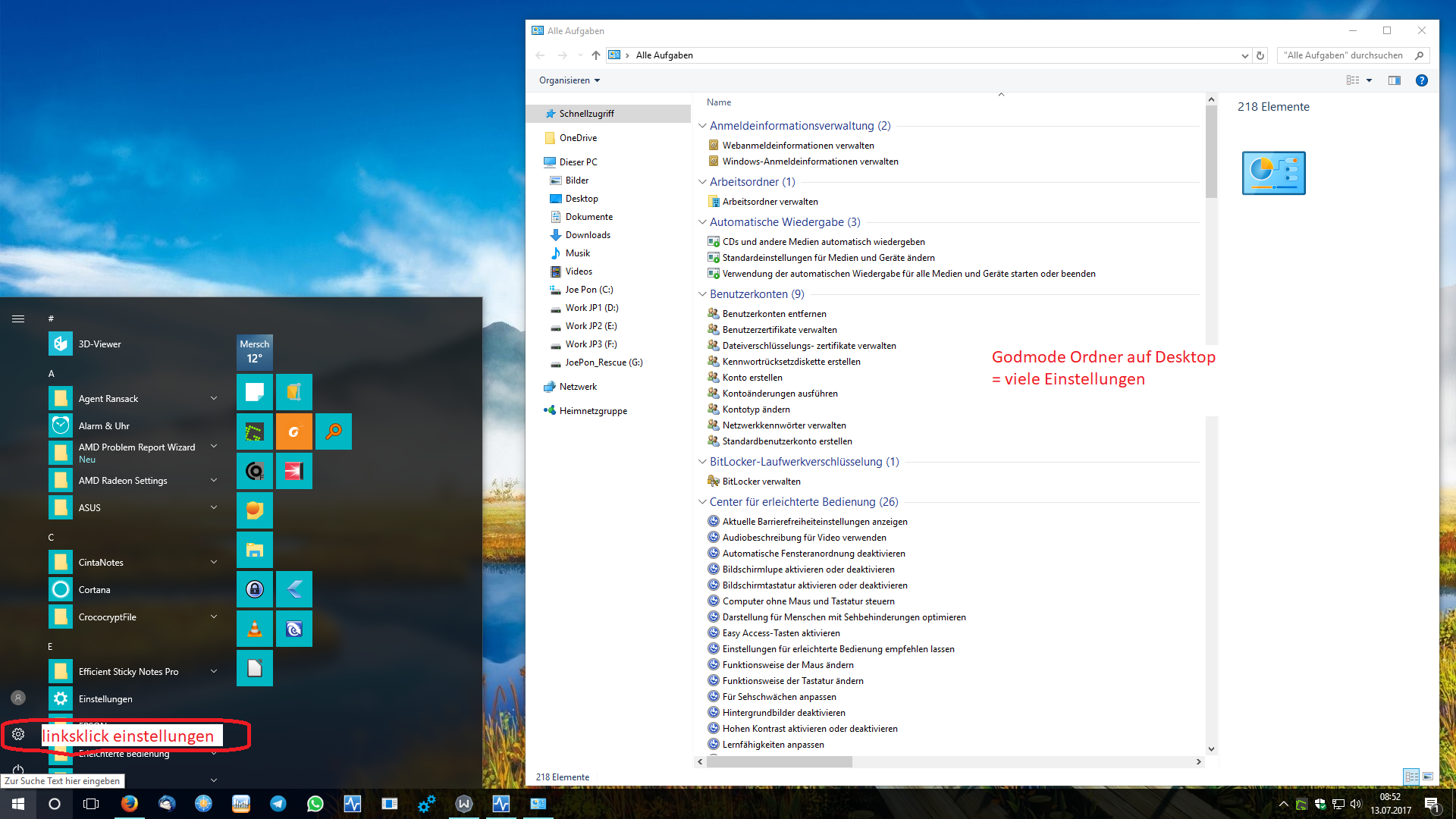Open the VLC cone tile
This screenshot has height=819, width=1456.
[x=255, y=629]
